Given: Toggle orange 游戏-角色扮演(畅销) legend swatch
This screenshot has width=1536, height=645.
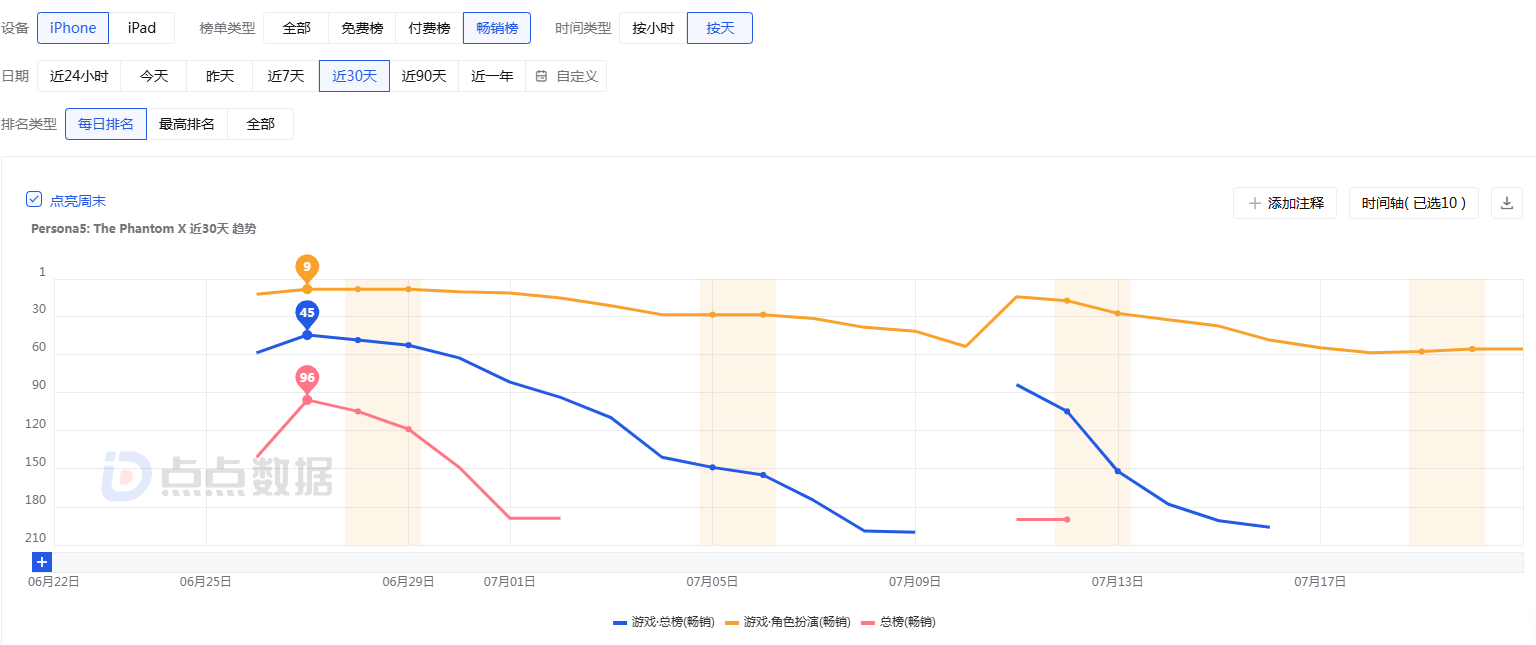Looking at the screenshot, I should point(732,622).
